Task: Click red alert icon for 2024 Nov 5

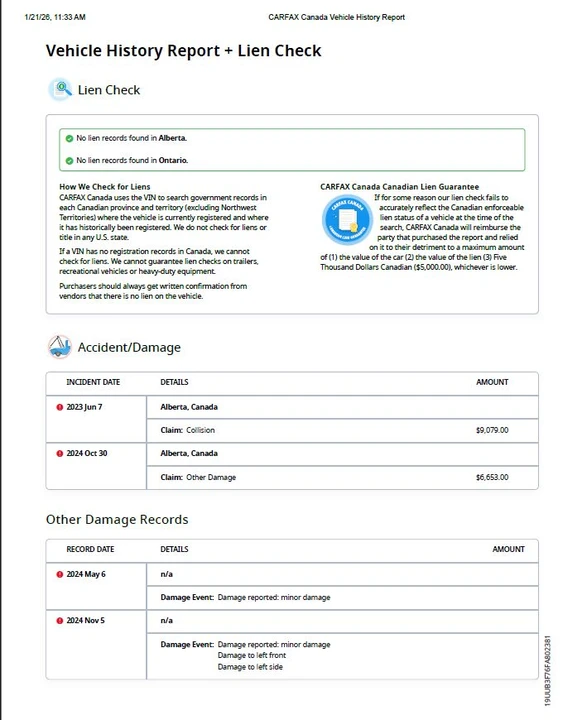Action: (60, 621)
